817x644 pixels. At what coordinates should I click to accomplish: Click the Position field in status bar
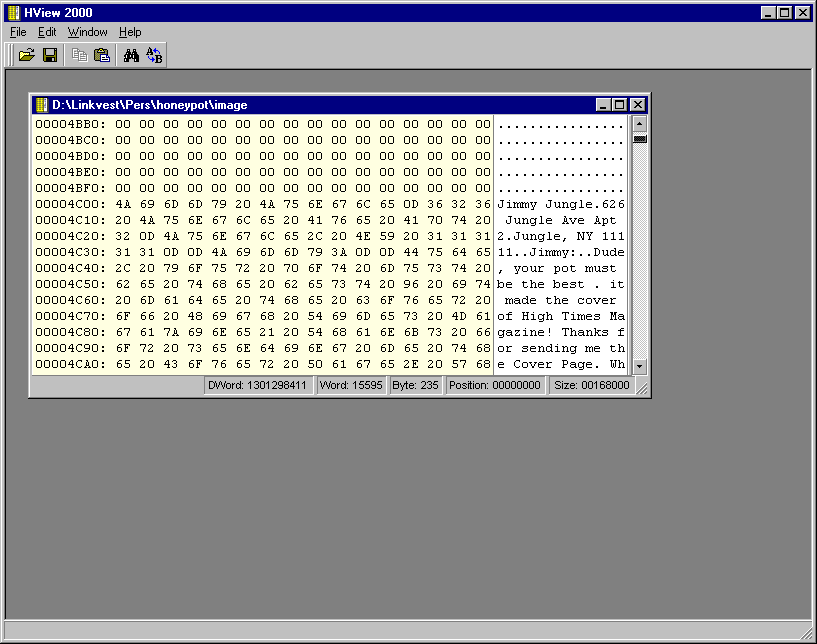coord(496,385)
